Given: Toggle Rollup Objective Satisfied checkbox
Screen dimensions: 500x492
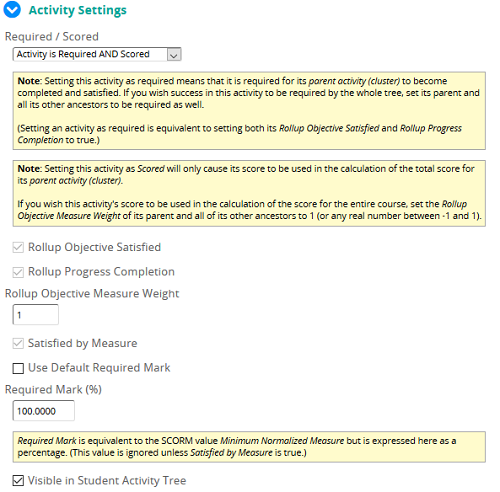Looking at the screenshot, I should click(18, 248).
